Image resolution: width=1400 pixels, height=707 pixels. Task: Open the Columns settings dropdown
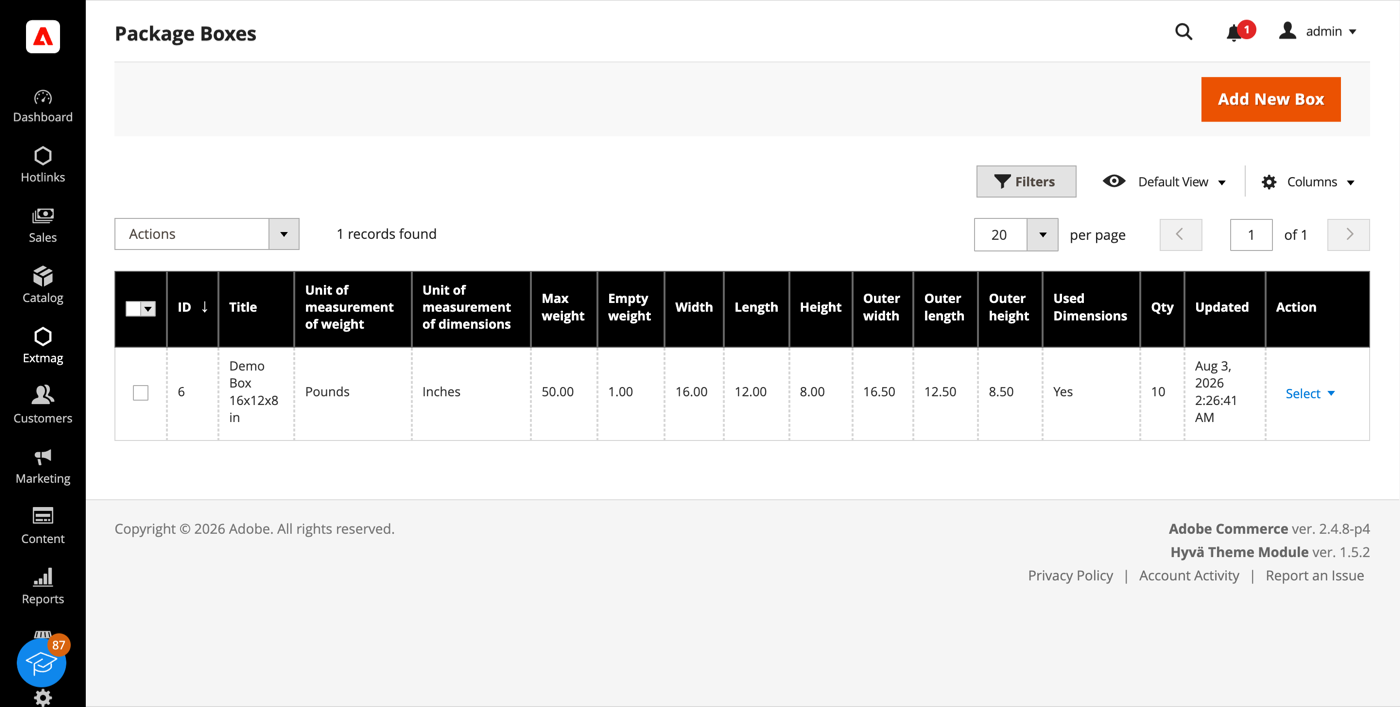tap(1308, 182)
